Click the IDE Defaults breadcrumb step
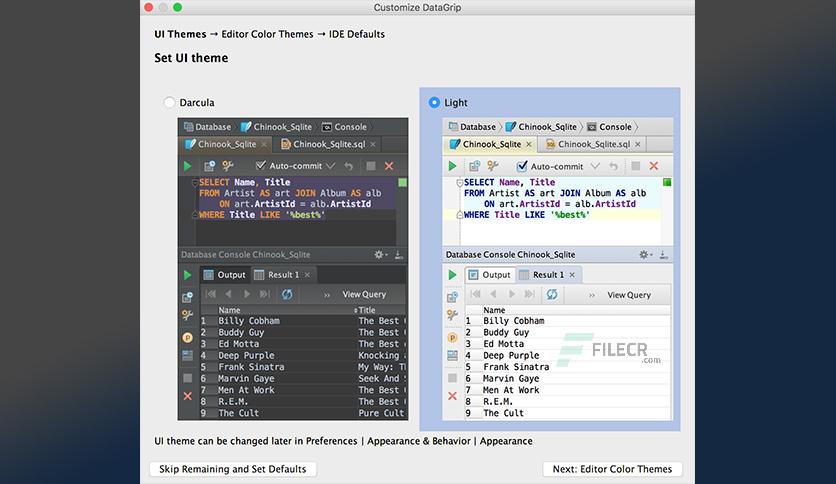The image size is (836, 484). coord(357,34)
